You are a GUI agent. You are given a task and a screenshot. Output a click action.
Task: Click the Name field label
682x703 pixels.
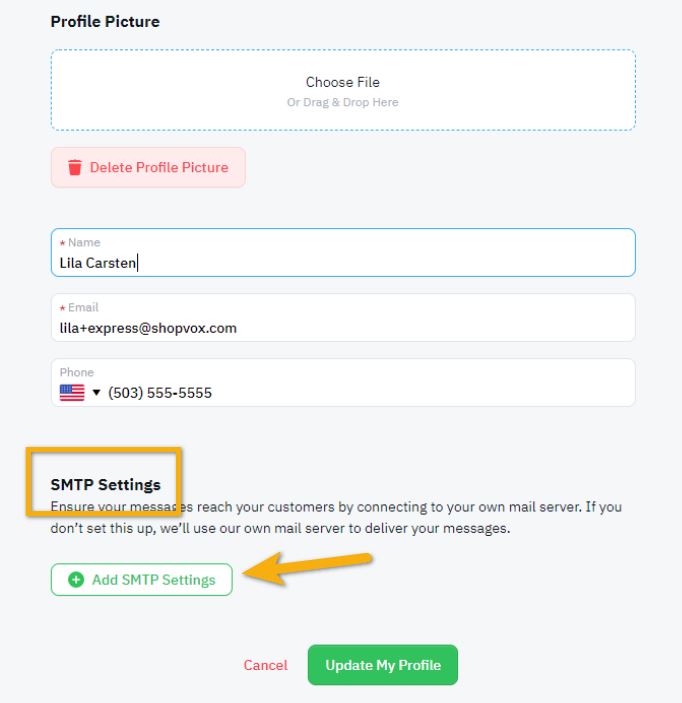pos(84,243)
